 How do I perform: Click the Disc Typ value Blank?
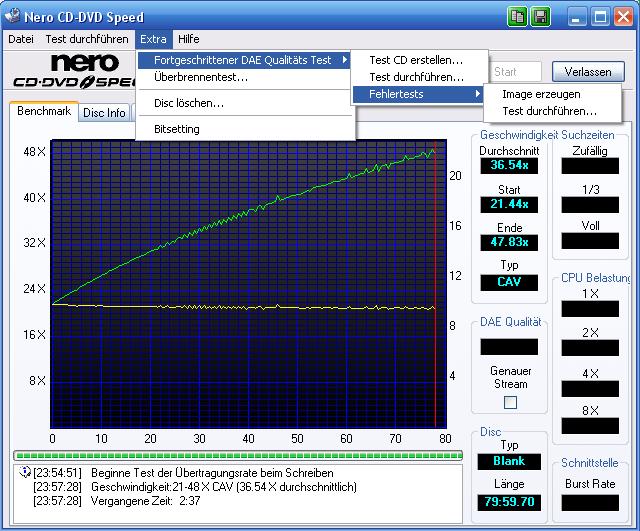pos(509,461)
